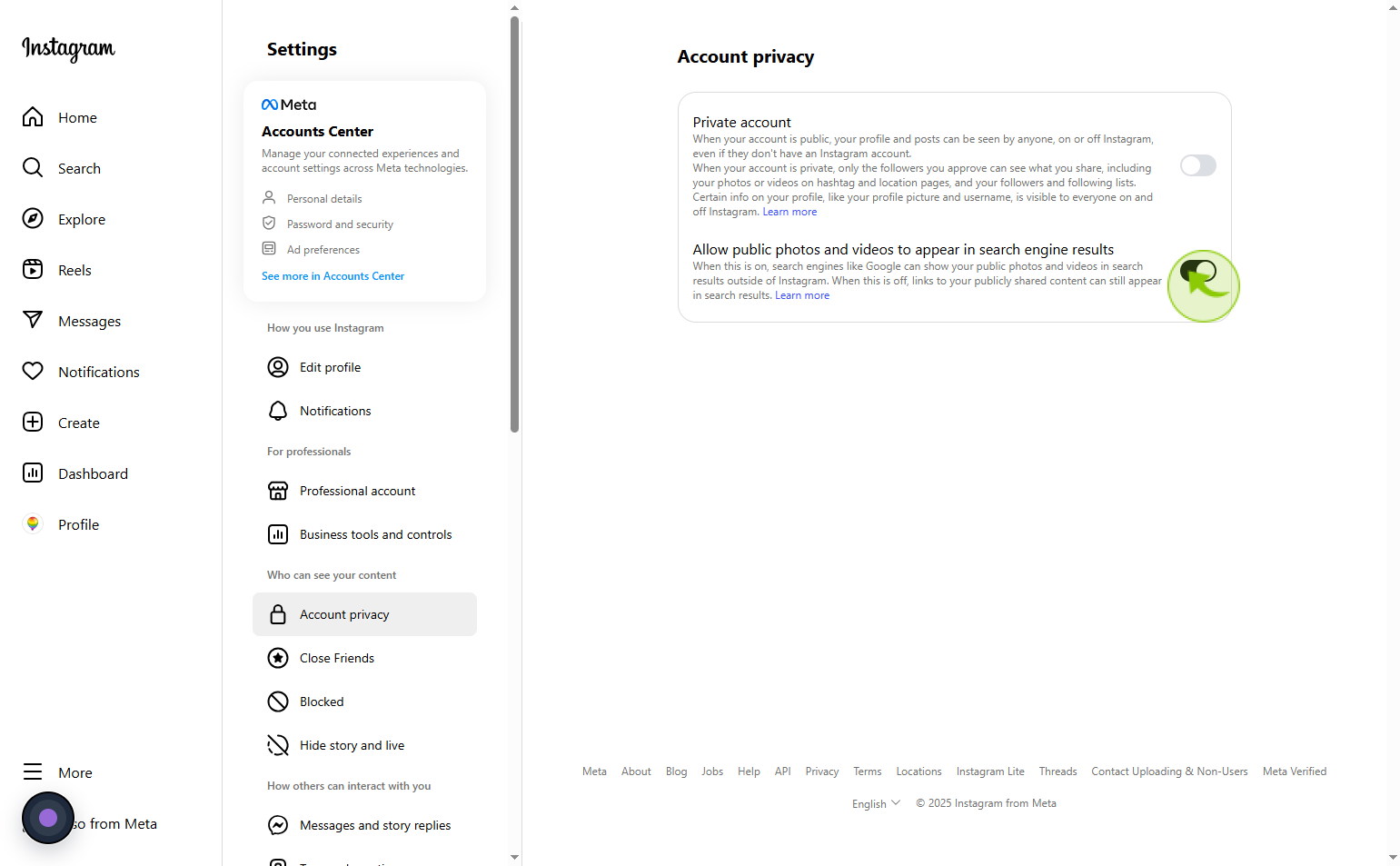
Task: Click the settings panel scrollbar thumb
Action: tap(514, 224)
